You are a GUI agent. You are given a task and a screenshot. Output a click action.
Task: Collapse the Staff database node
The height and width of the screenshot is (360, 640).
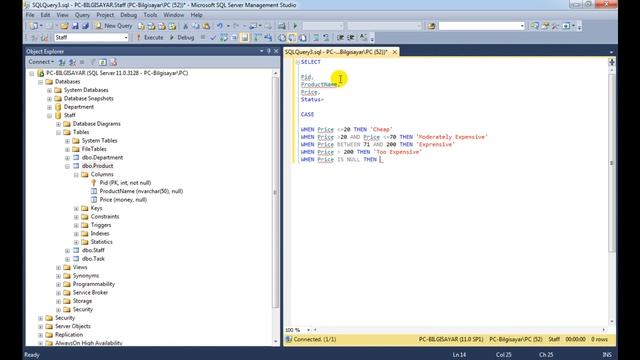point(49,116)
